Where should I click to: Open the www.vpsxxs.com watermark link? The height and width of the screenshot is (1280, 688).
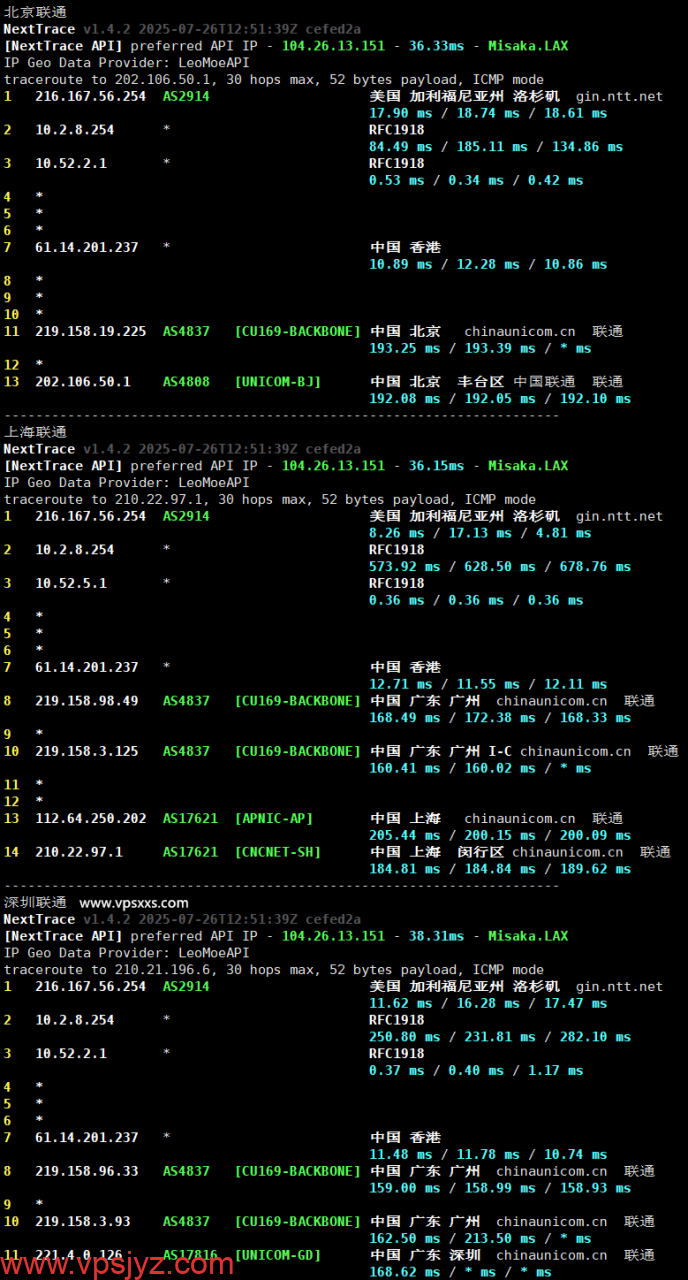click(x=134, y=903)
